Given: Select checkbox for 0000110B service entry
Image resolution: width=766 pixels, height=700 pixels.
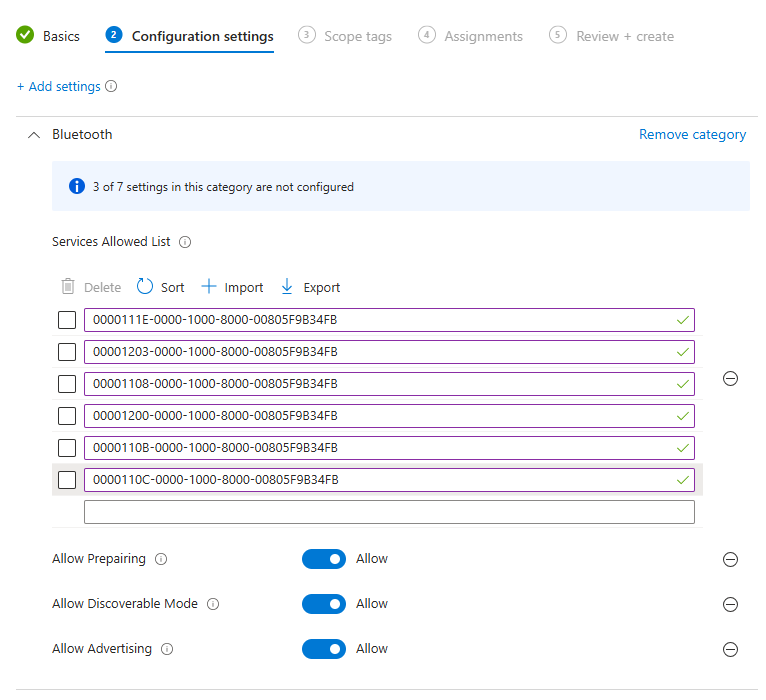Looking at the screenshot, I should 67,448.
